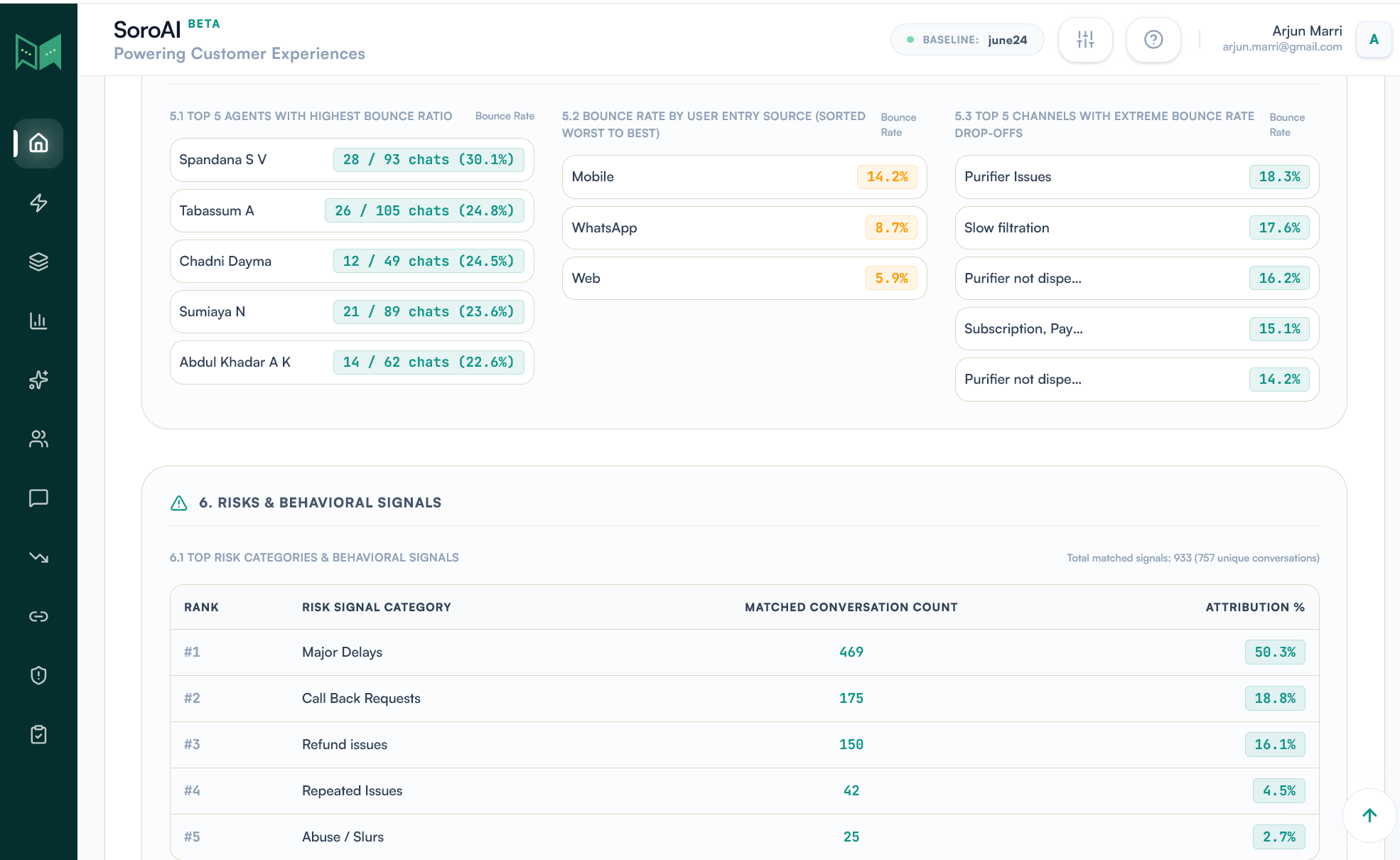
Task: Open the link integrations sidebar icon
Action: [x=38, y=616]
